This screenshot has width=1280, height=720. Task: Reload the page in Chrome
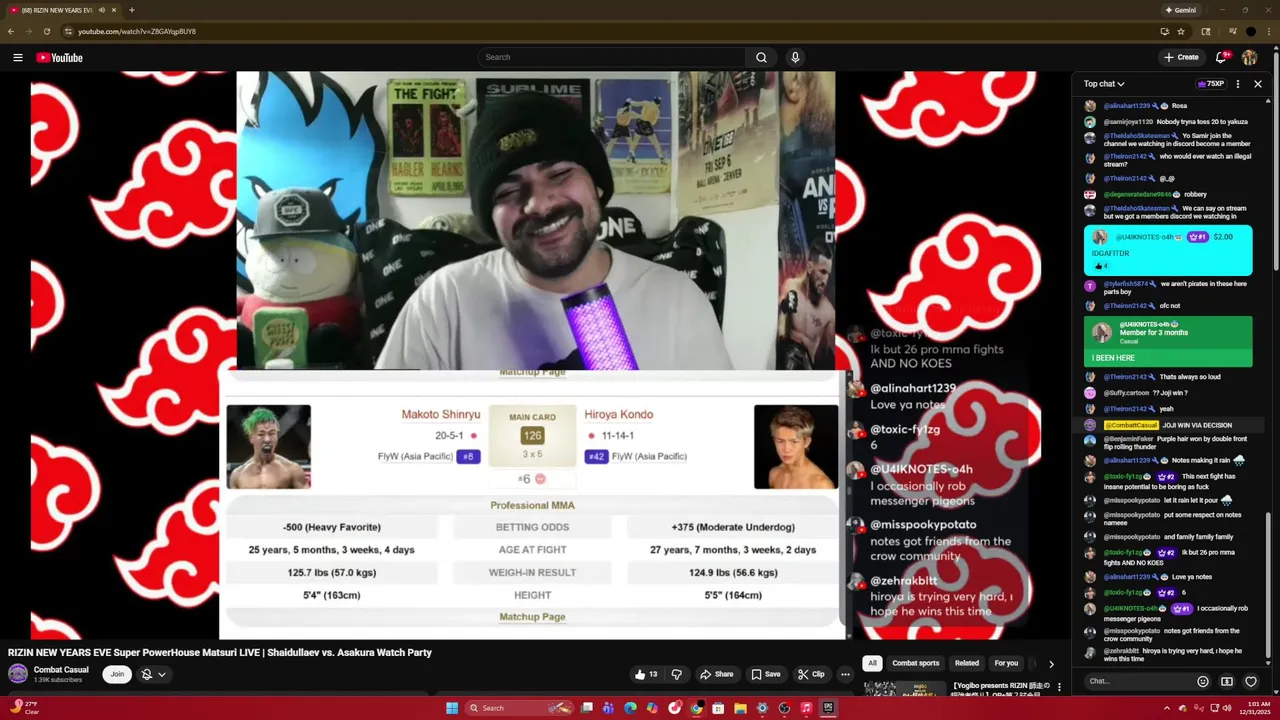click(46, 31)
